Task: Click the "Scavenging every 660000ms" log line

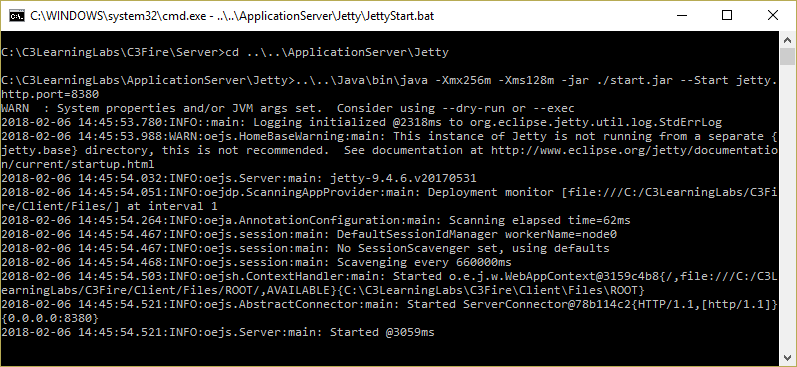Action: pyautogui.click(x=256, y=263)
